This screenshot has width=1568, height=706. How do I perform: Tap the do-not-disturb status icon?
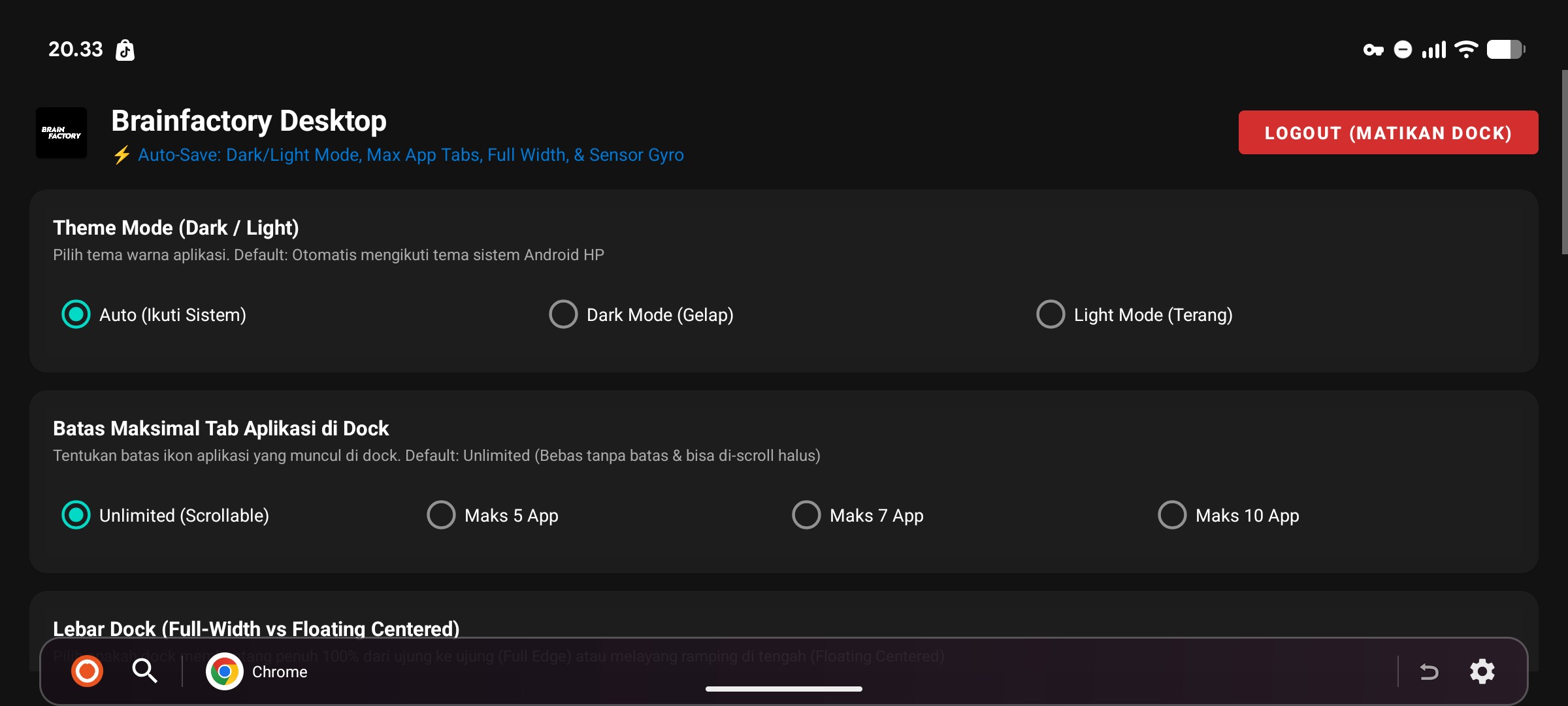1403,50
